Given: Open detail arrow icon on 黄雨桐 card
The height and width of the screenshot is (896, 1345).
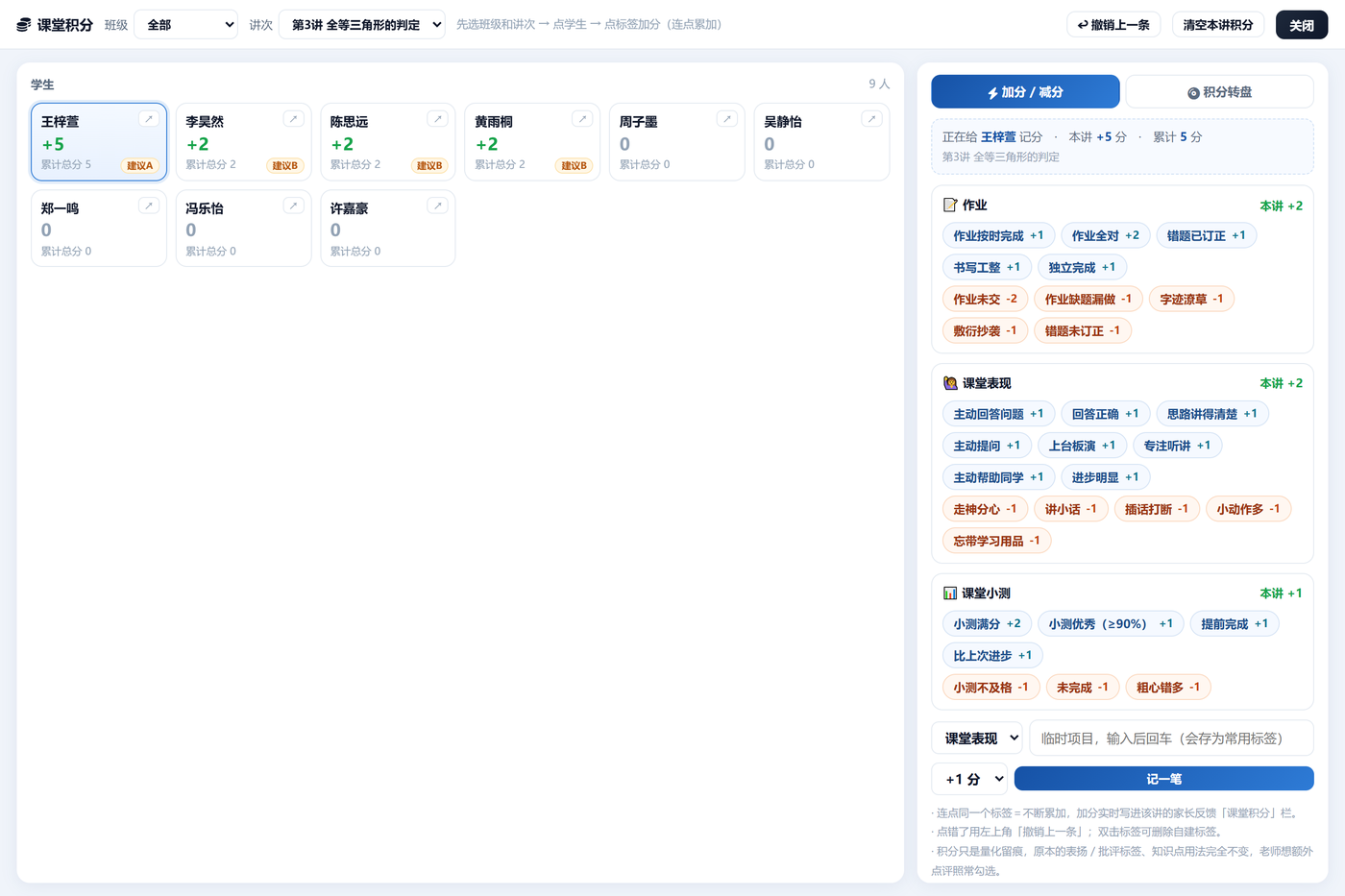Looking at the screenshot, I should pos(582,119).
